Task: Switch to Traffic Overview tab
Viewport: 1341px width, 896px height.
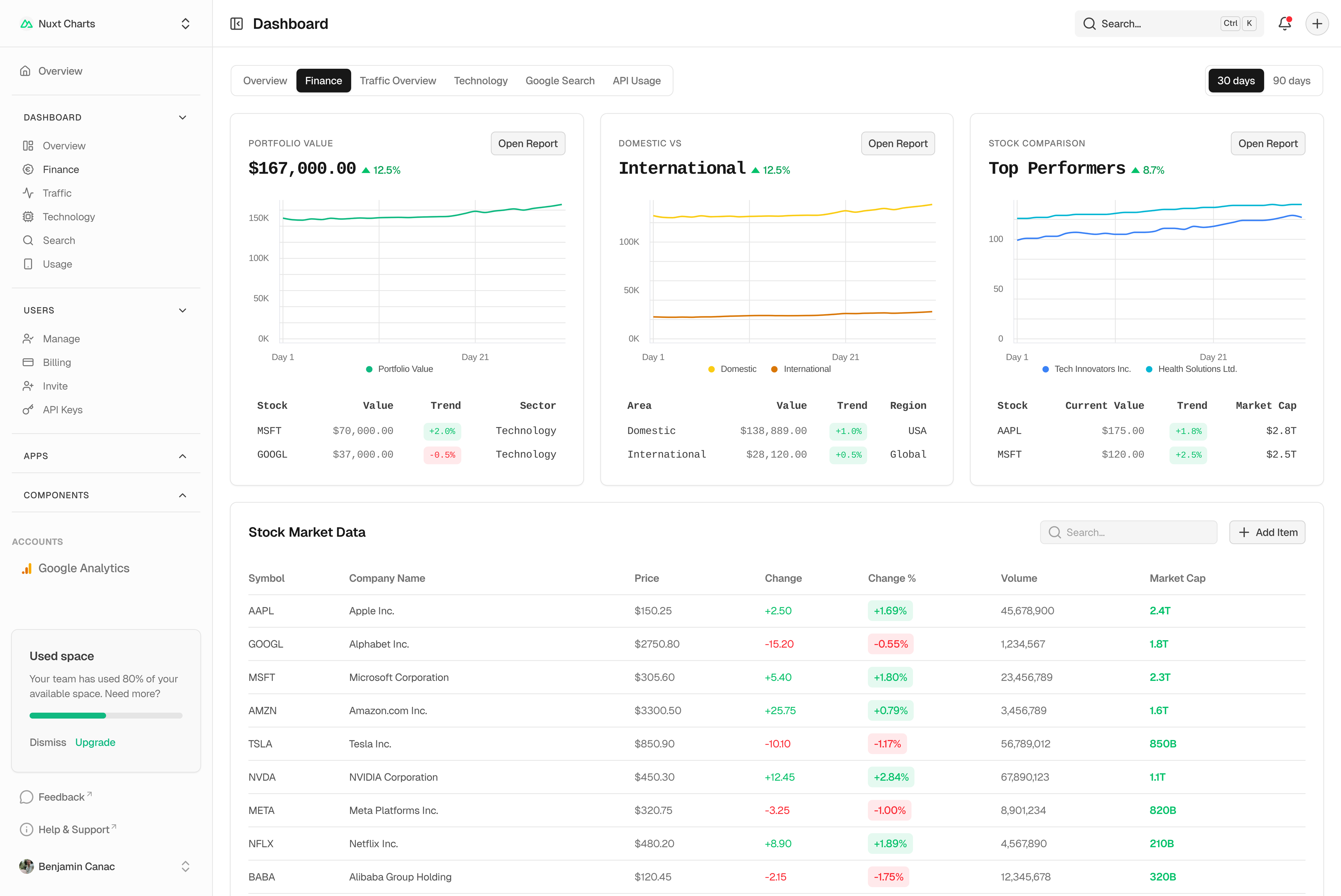Action: [x=398, y=81]
